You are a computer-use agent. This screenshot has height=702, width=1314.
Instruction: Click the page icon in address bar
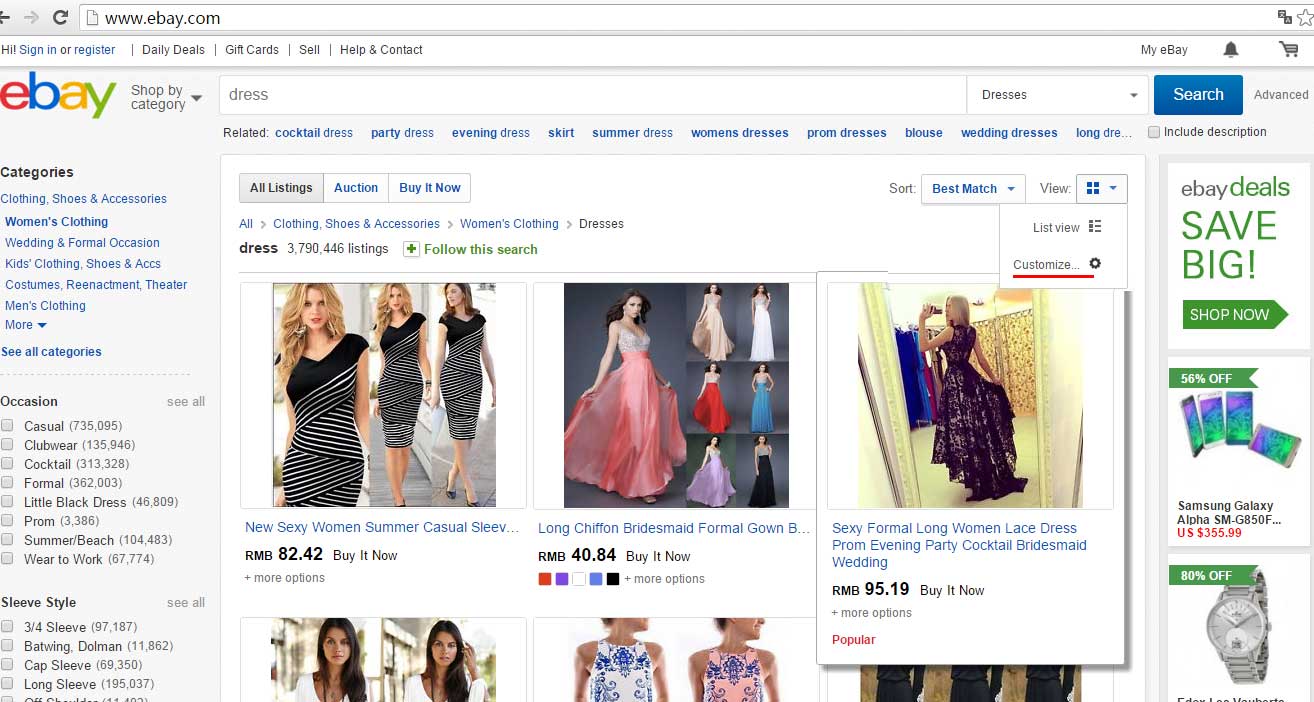point(92,18)
